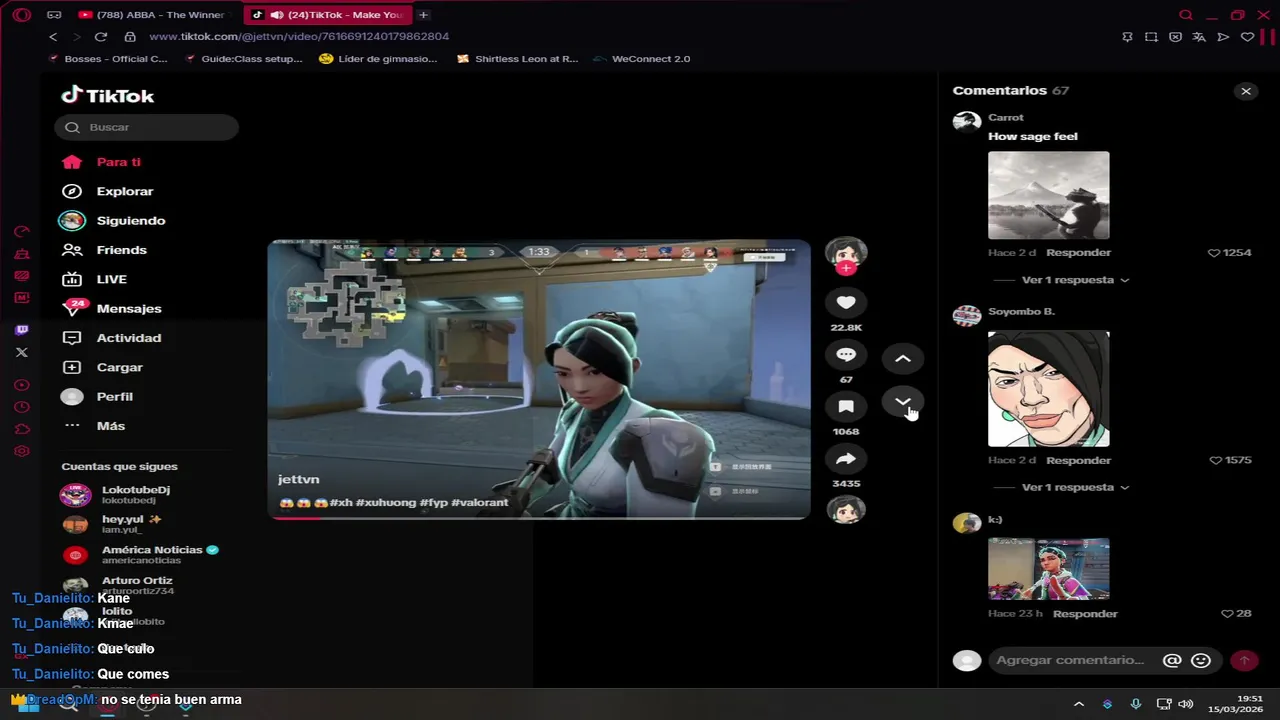Screen dimensions: 1280x720
Task: Open the Twitch icon in Opera sidebar
Action: (x=22, y=330)
